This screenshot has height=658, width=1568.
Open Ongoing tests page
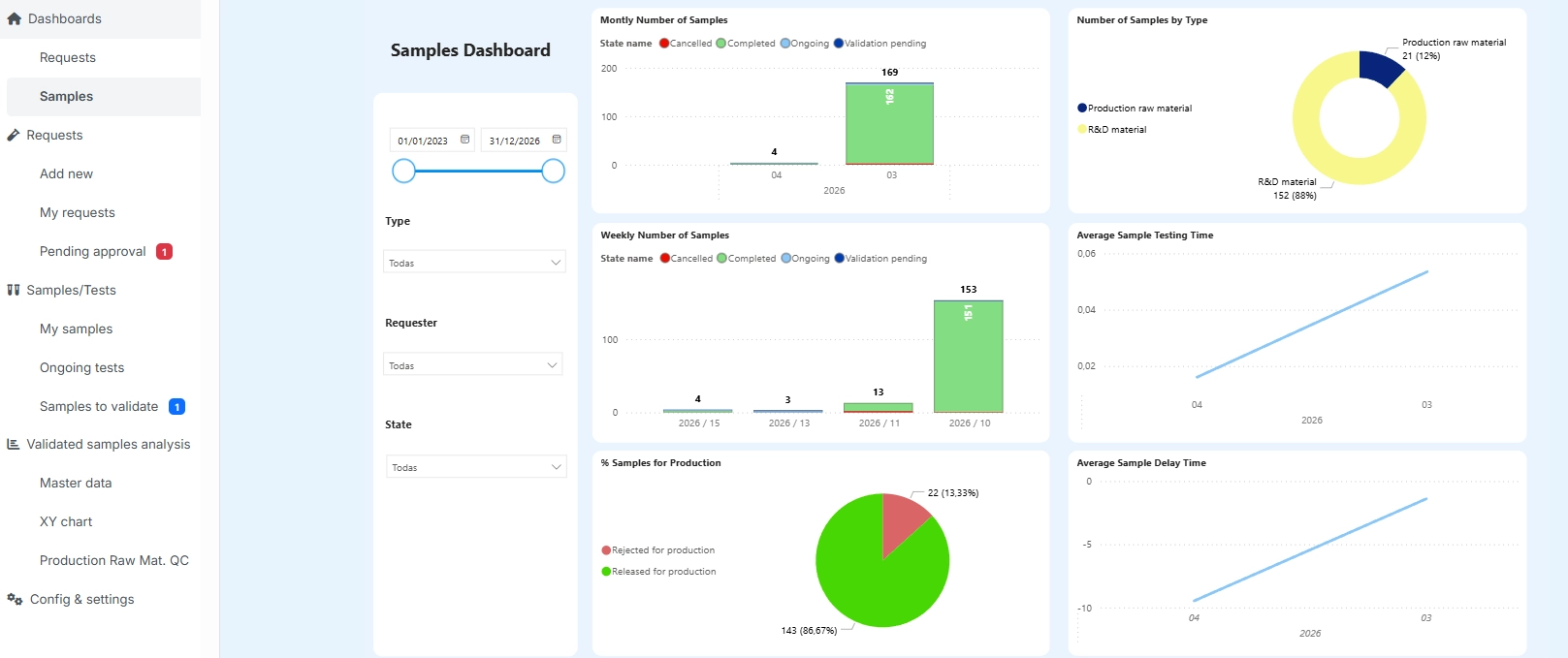click(x=82, y=367)
